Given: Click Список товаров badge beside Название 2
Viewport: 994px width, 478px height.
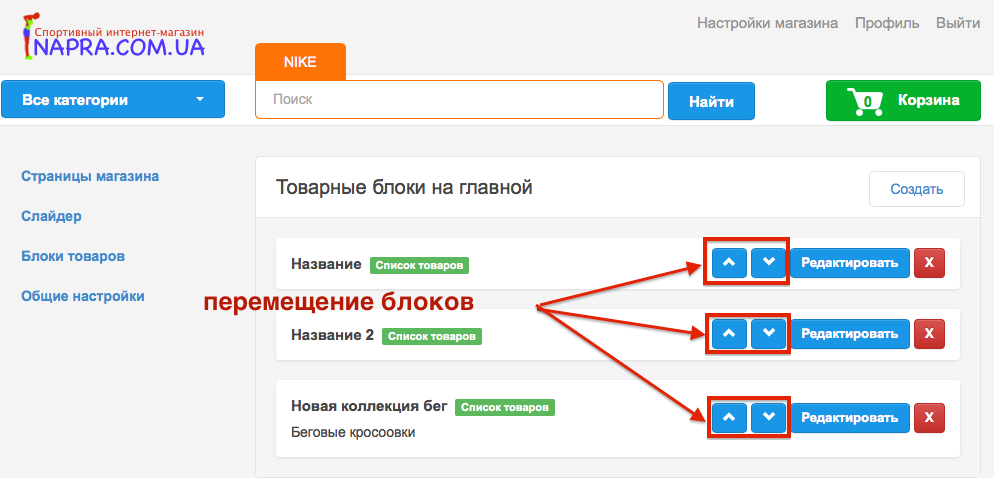Looking at the screenshot, I should pos(432,337).
